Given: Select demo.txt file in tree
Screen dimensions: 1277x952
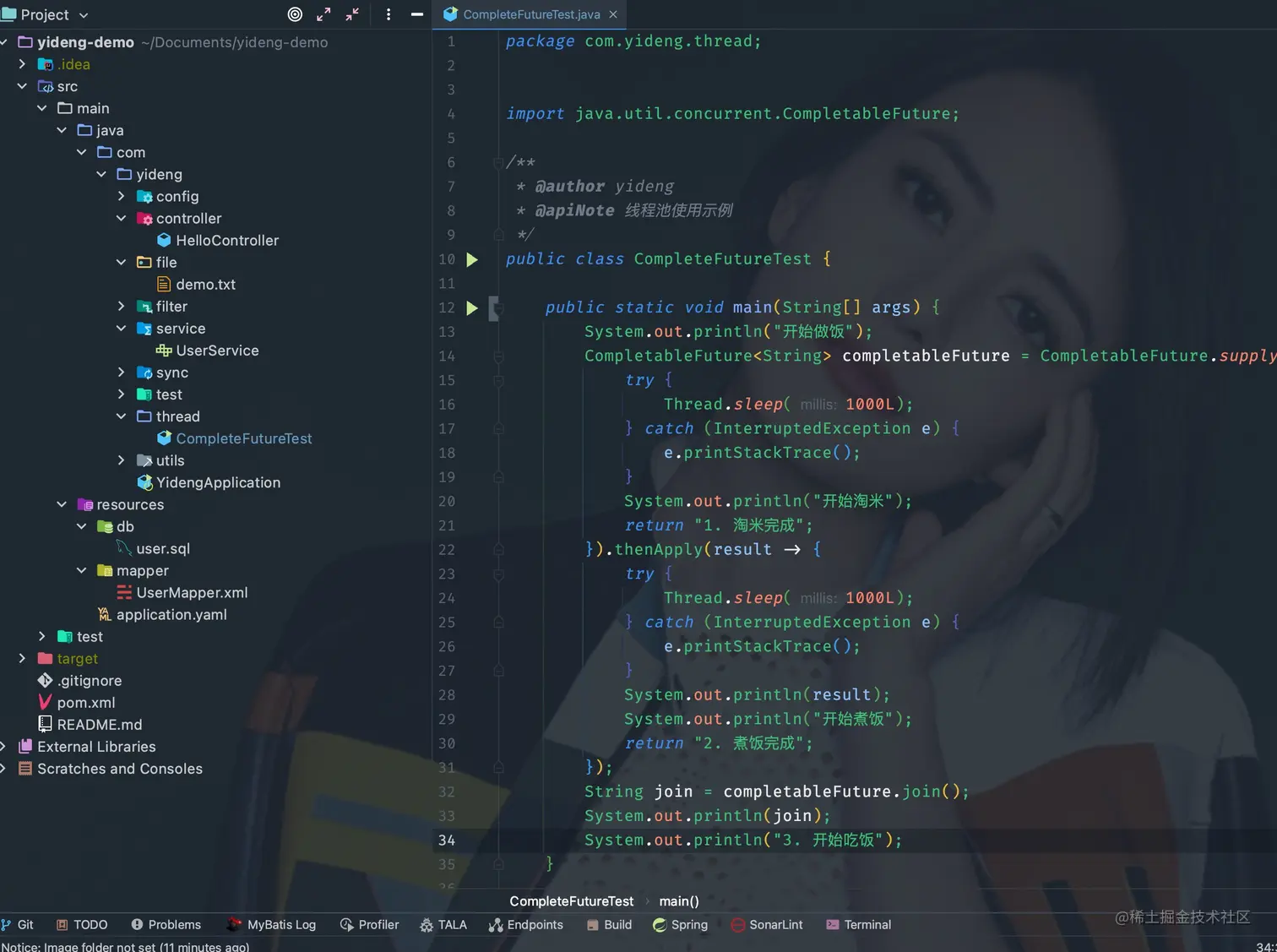Looking at the screenshot, I should 197,284.
